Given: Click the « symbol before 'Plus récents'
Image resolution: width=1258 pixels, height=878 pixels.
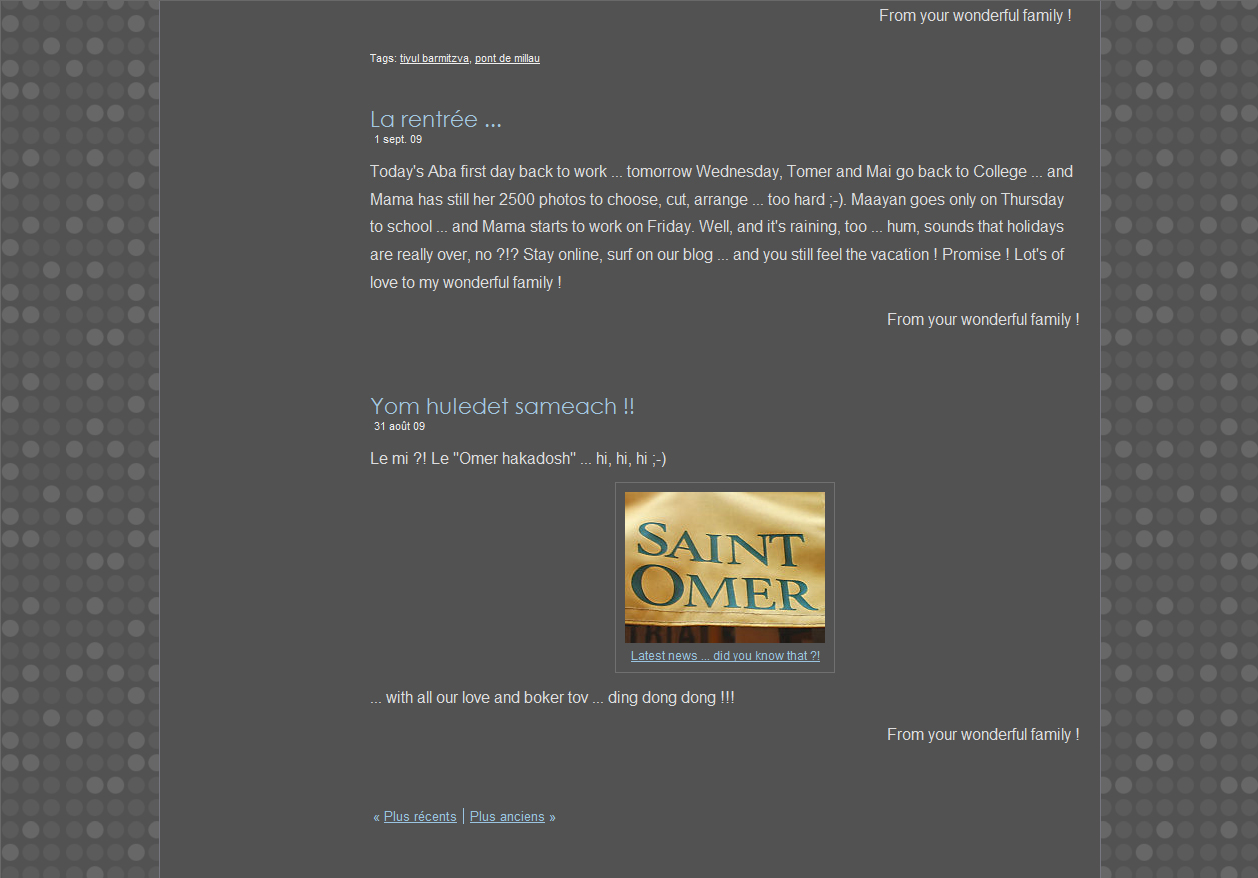Looking at the screenshot, I should (376, 818).
